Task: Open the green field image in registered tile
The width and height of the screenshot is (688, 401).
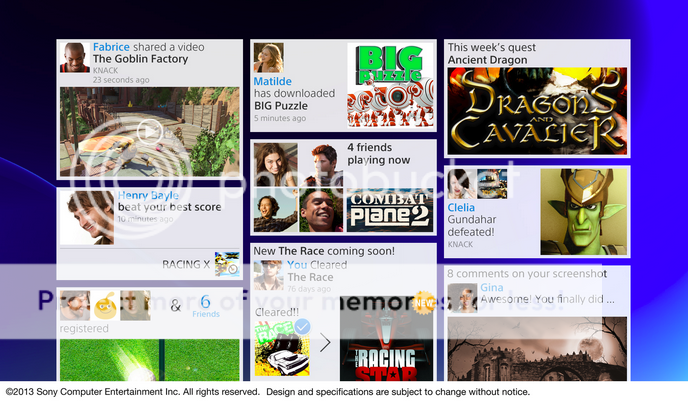Action: 150,360
